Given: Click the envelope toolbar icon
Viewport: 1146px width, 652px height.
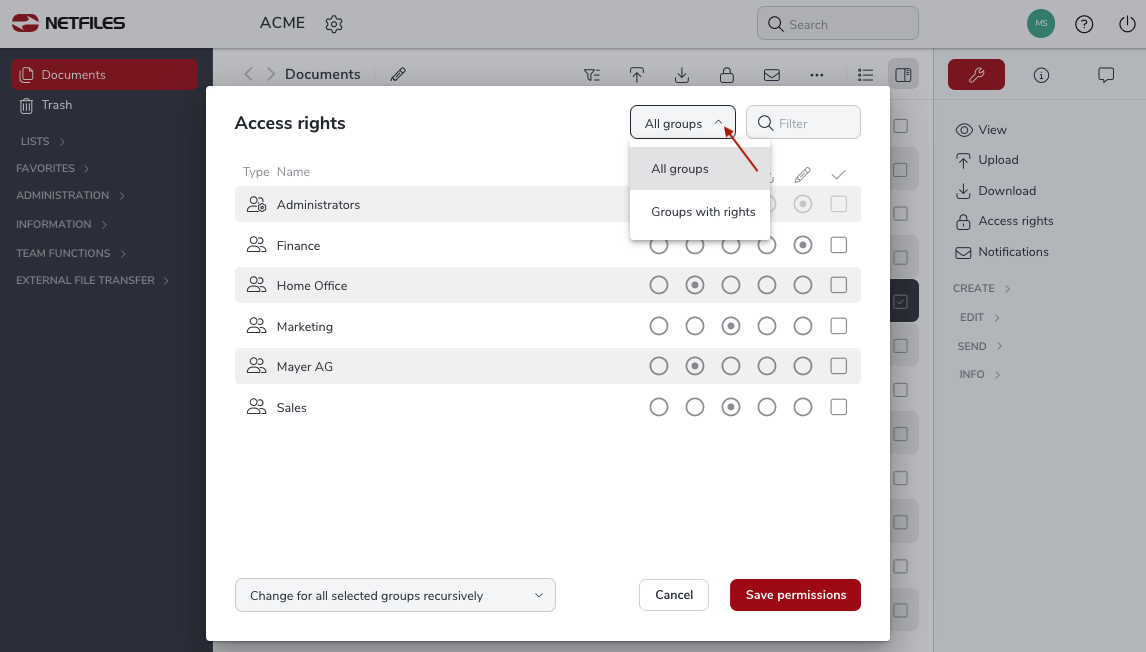Looking at the screenshot, I should (772, 75).
